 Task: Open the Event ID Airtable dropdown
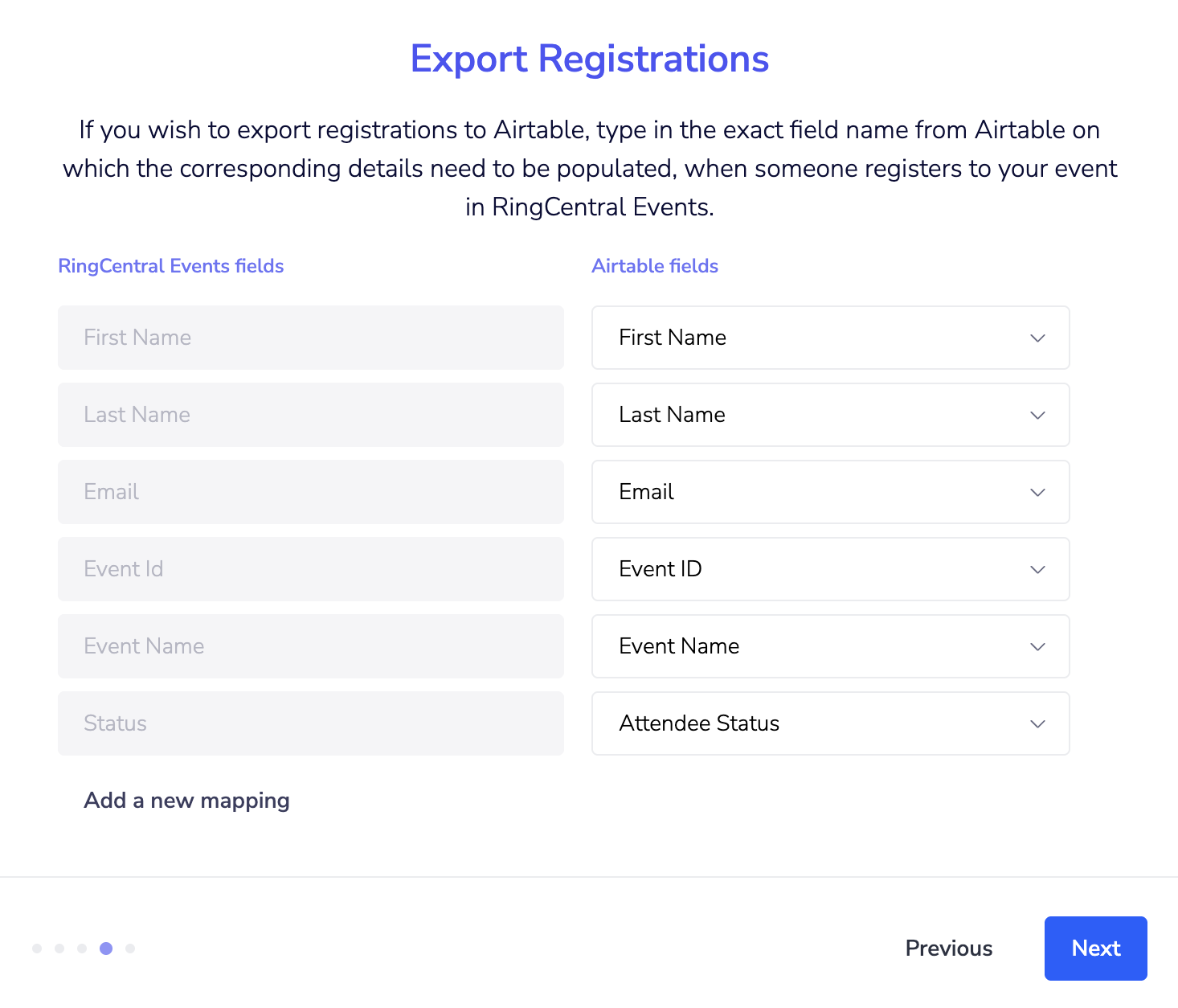(830, 569)
